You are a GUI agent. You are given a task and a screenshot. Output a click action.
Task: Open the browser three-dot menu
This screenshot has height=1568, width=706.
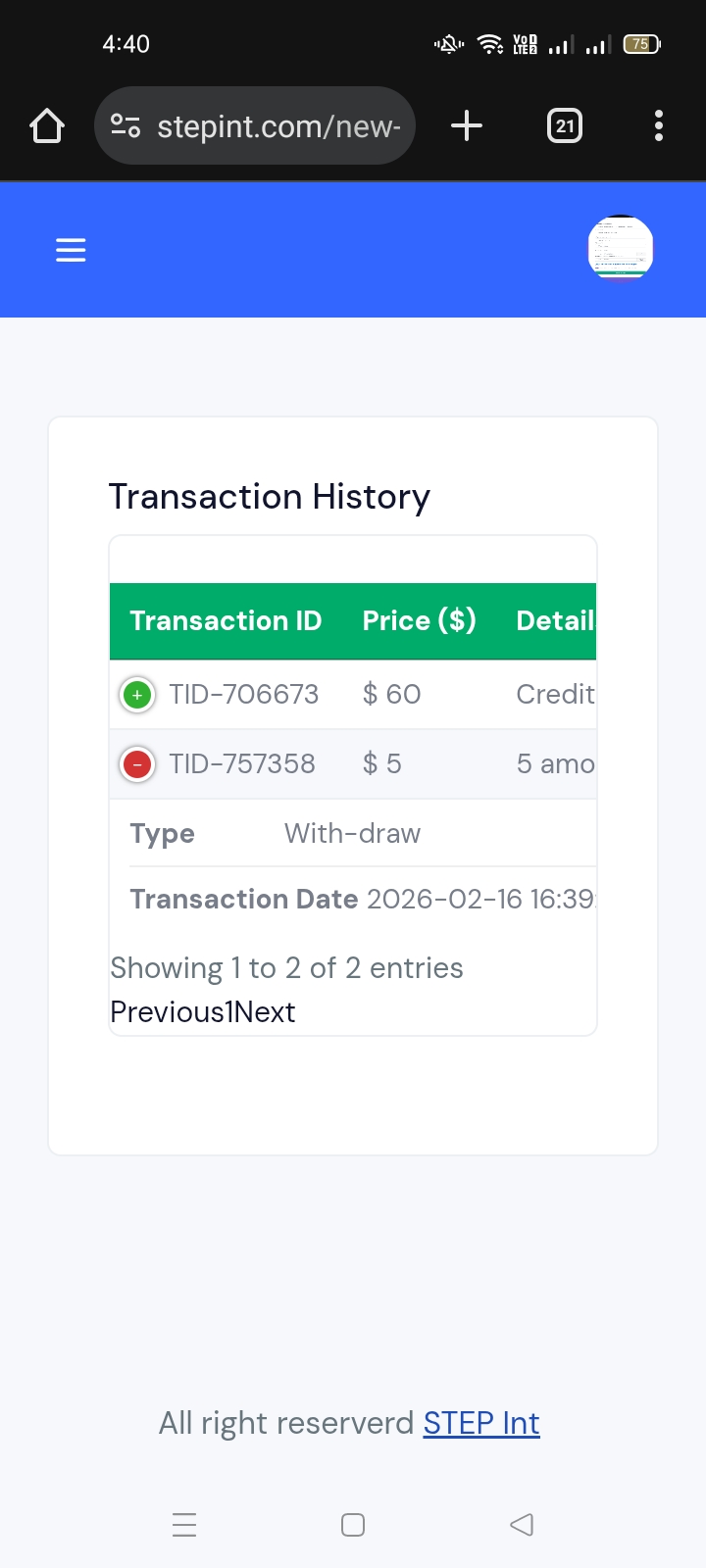click(659, 125)
